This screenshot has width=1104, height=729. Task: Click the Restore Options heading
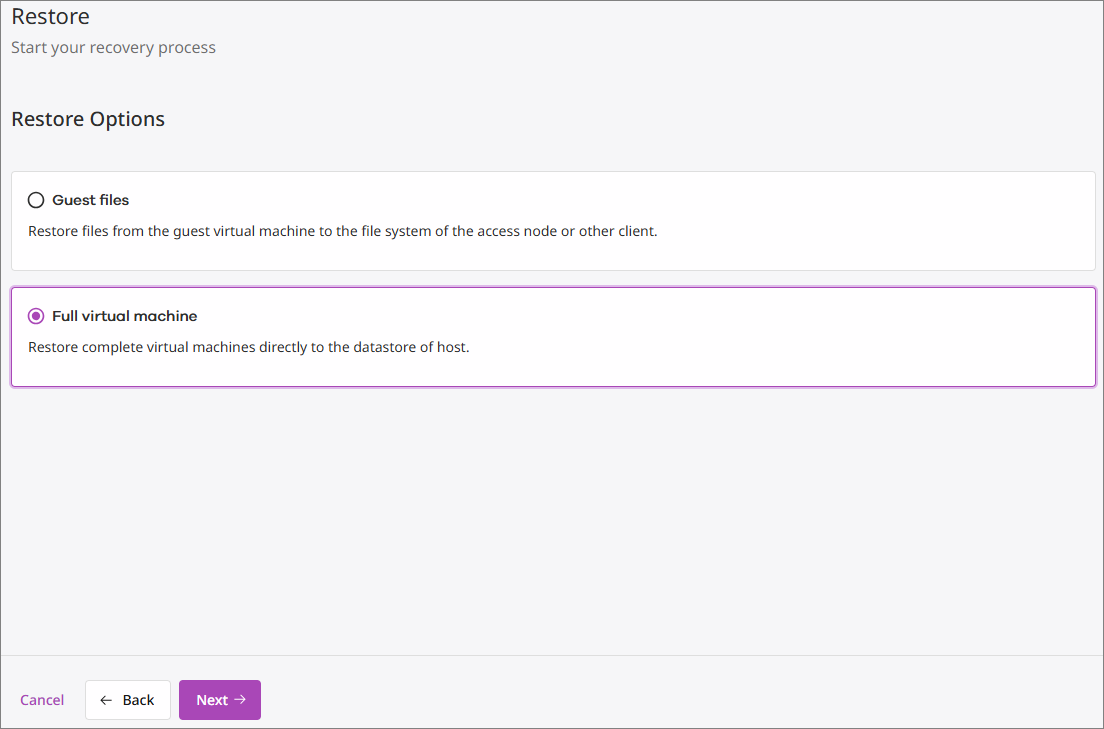(x=88, y=119)
